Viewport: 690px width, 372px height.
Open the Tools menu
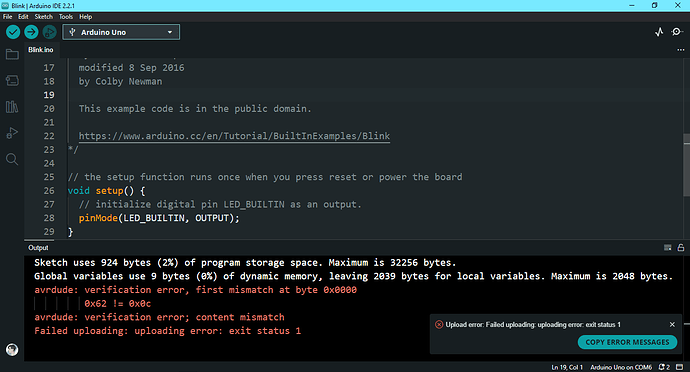point(66,17)
